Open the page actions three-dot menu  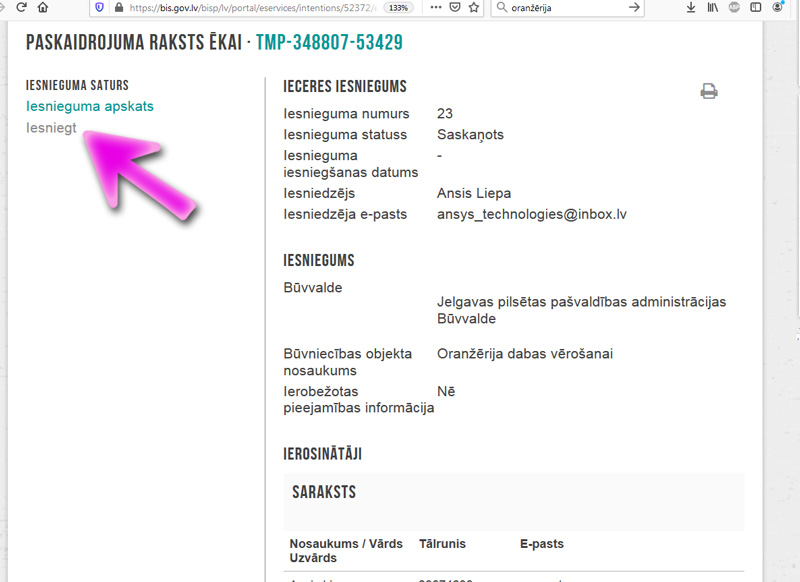coord(434,7)
